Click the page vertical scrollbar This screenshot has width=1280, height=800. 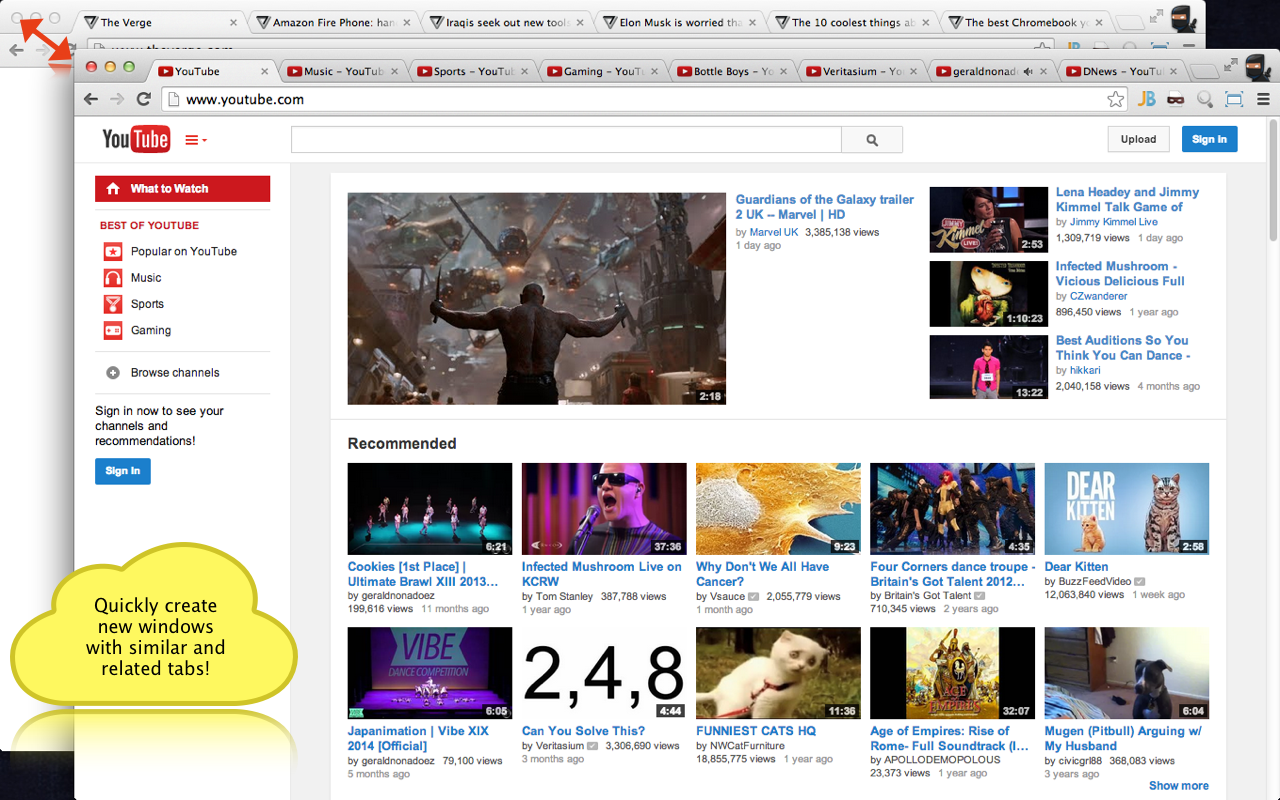tap(1273, 180)
